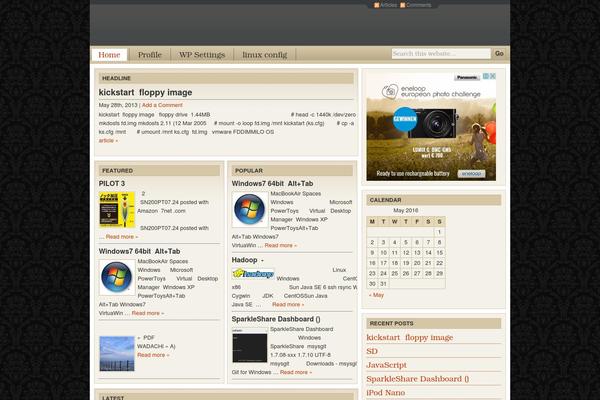Open the Articles feed link
600x400 pixels.
pyautogui.click(x=388, y=5)
